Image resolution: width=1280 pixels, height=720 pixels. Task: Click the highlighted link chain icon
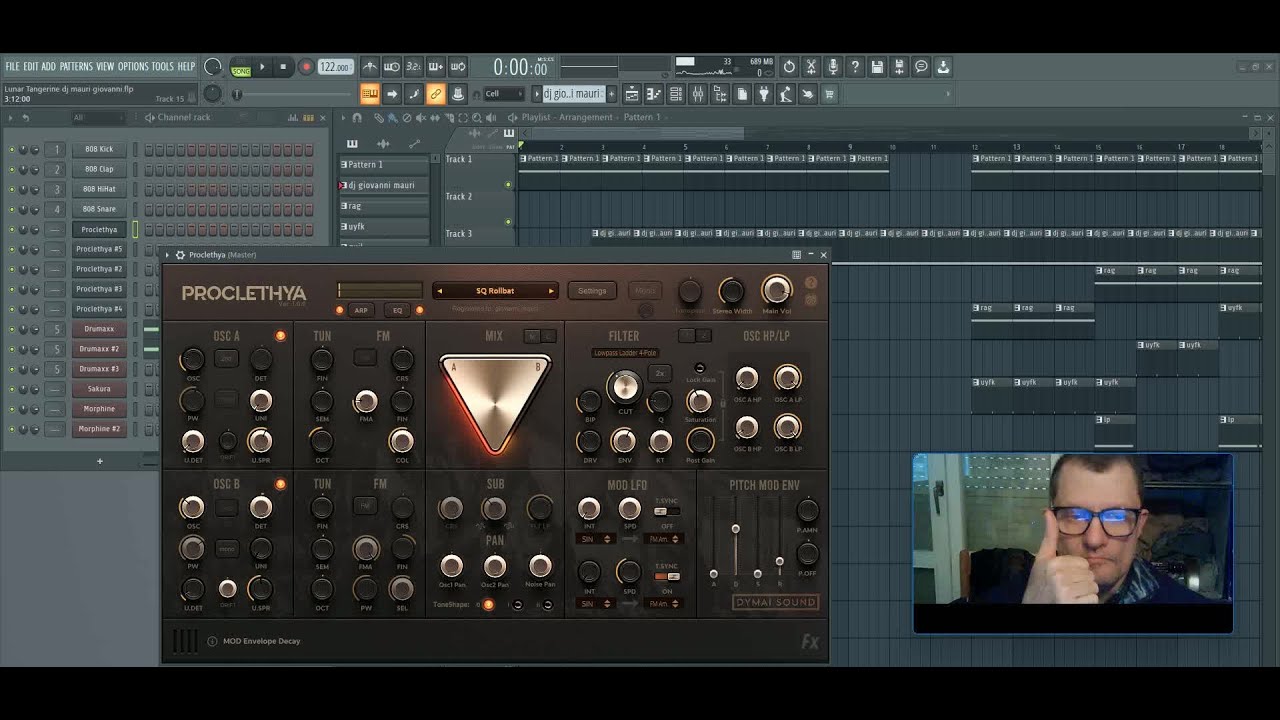(435, 94)
